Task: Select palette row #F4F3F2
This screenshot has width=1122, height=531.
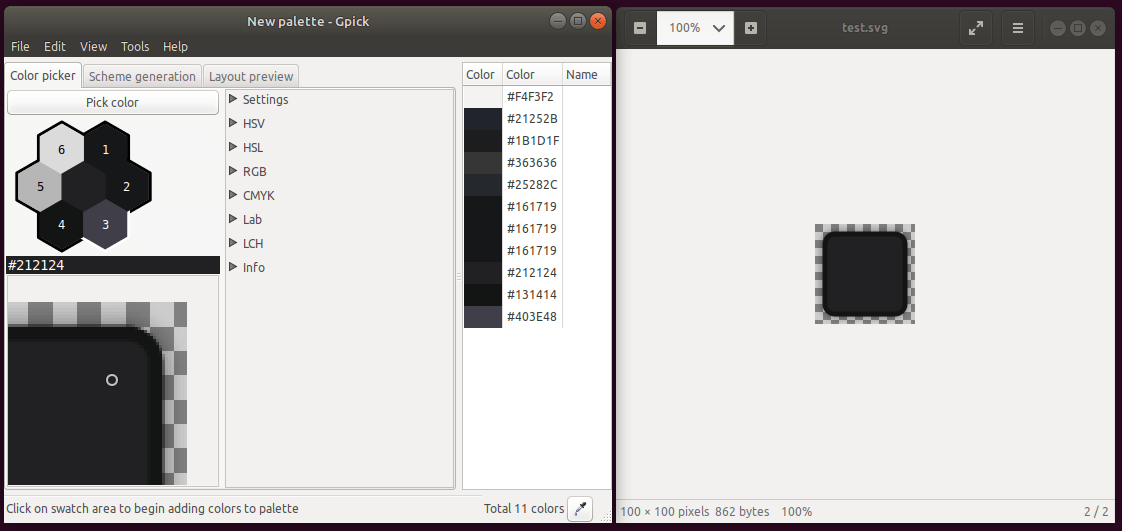Action: (537, 97)
